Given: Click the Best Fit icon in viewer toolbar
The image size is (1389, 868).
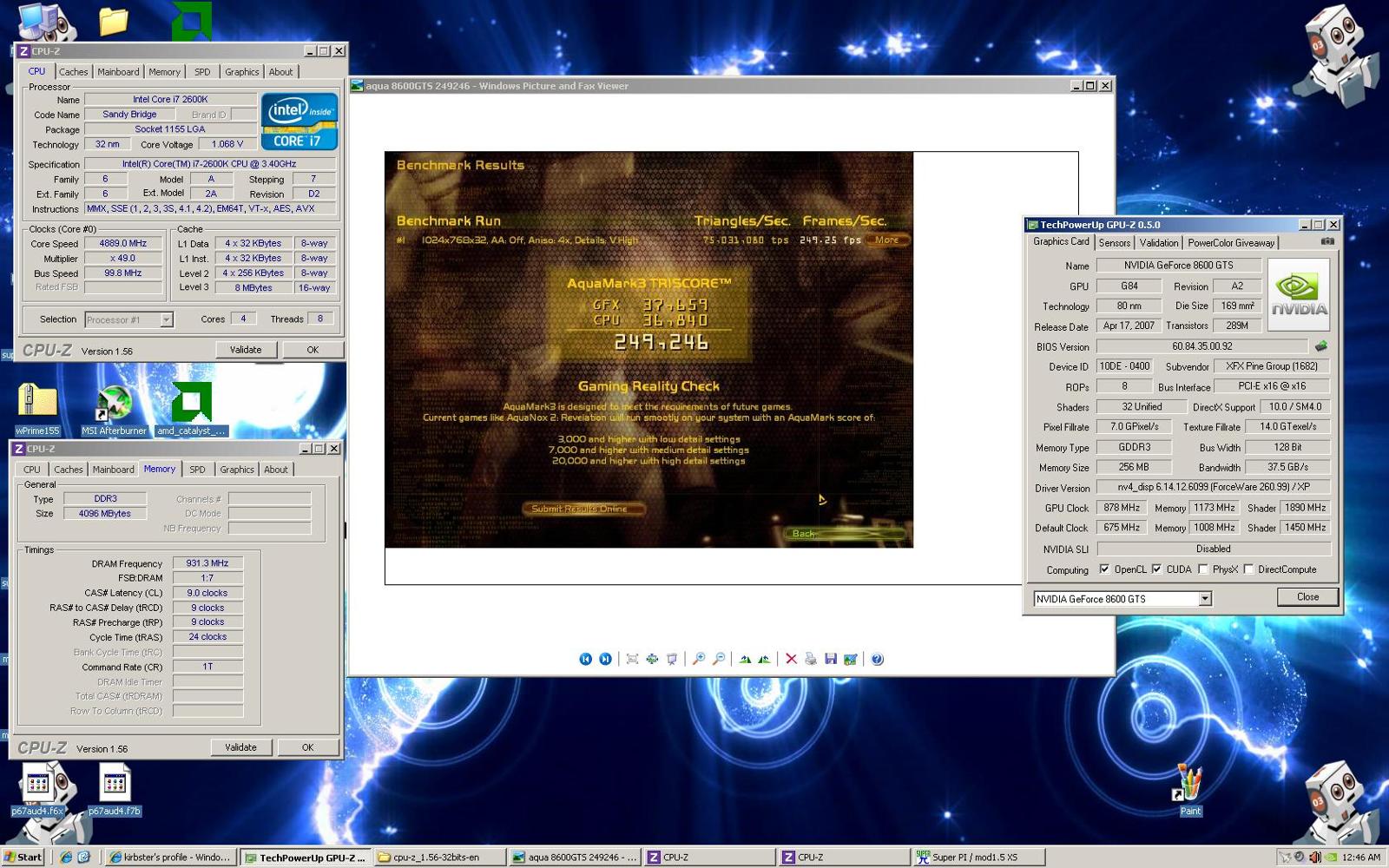Looking at the screenshot, I should [632, 659].
